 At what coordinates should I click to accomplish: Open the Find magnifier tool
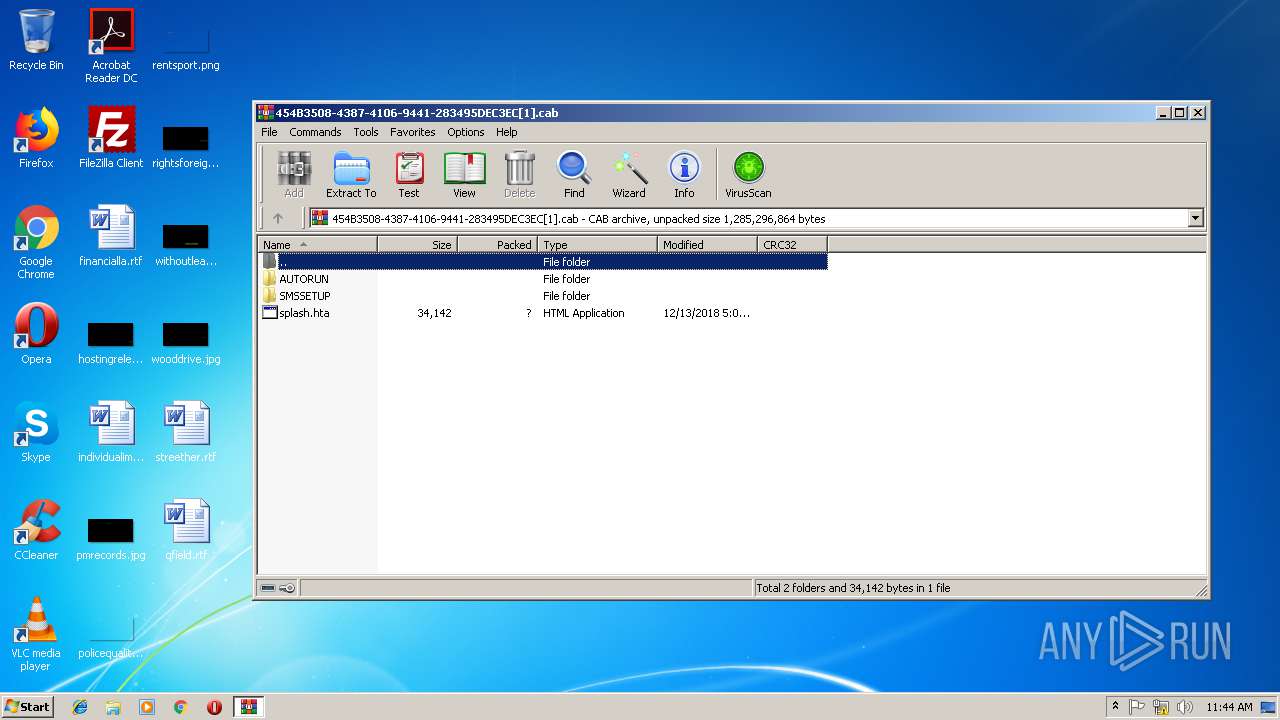coord(574,175)
